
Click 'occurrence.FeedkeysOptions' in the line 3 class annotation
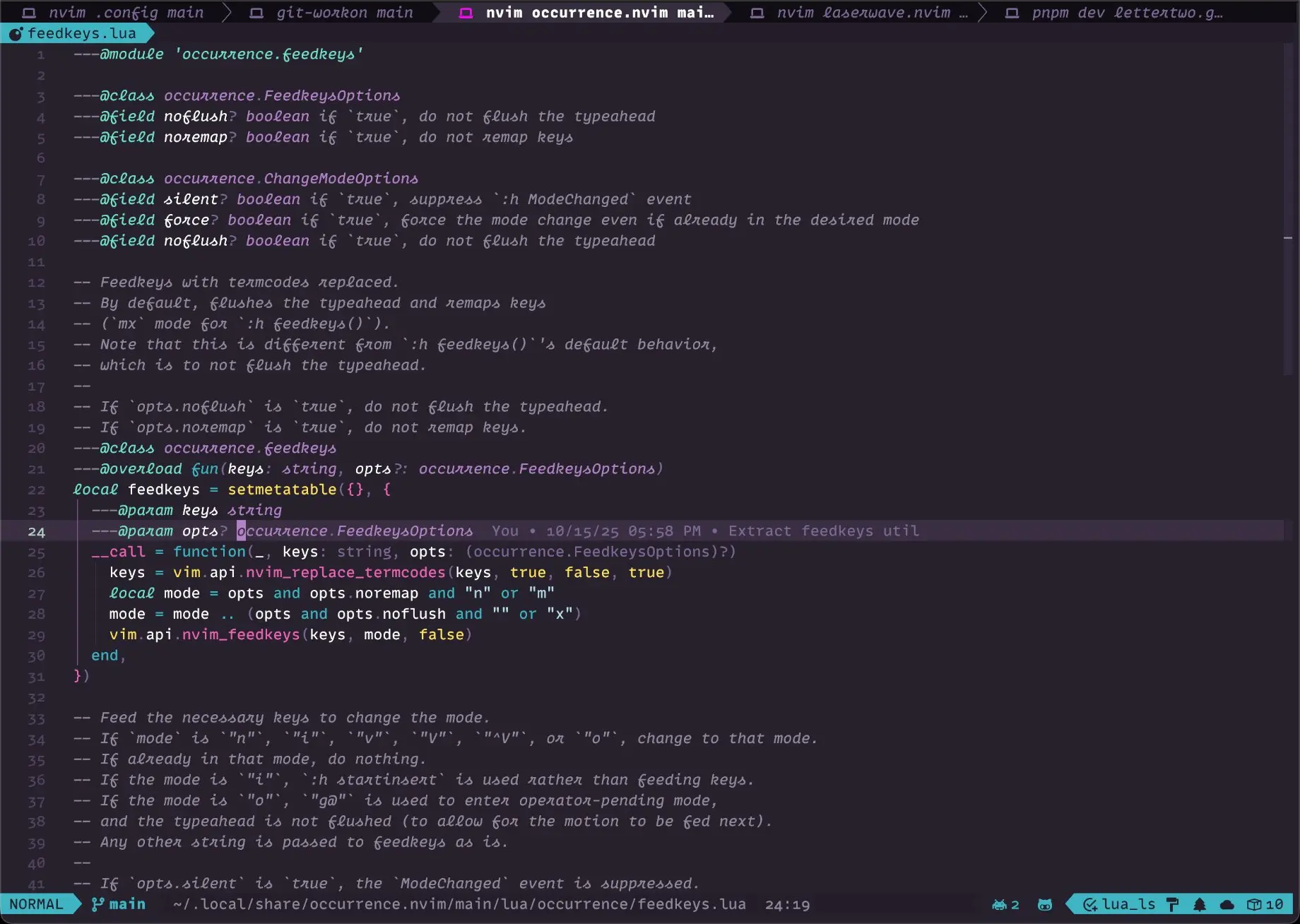tap(282, 95)
